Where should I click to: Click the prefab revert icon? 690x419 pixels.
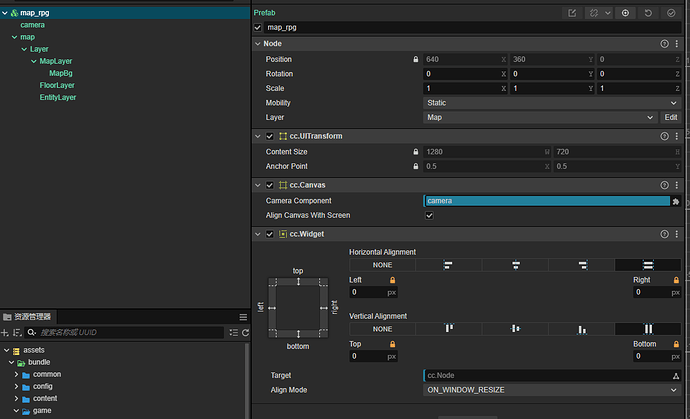point(649,13)
